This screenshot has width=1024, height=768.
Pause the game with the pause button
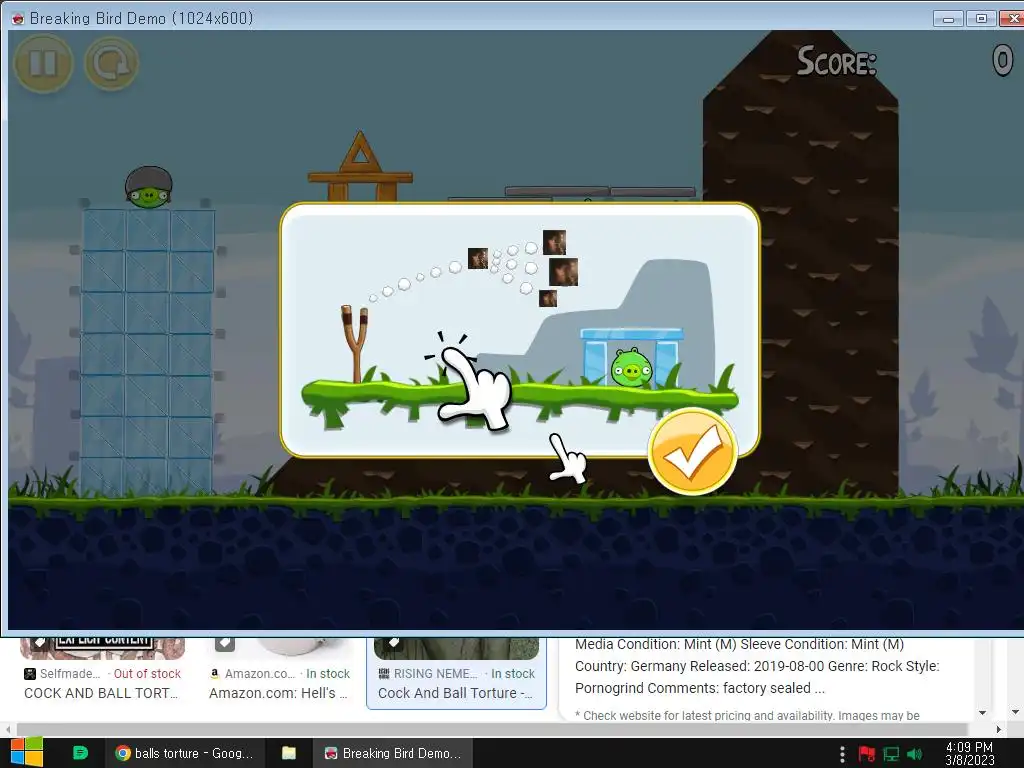click(x=43, y=63)
